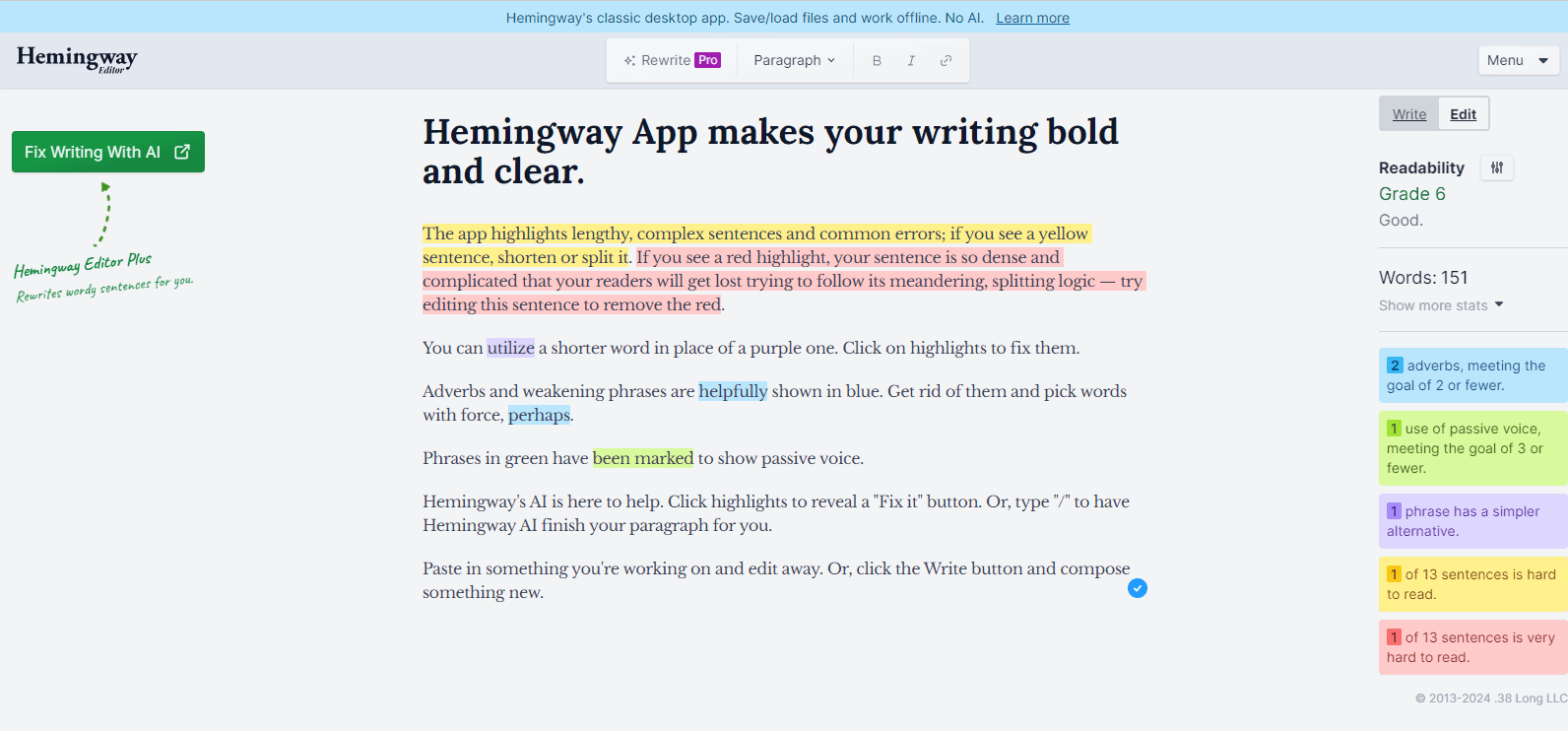Viewport: 1568px width, 731px height.
Task: Select the passive voice green summary card
Action: click(1472, 448)
